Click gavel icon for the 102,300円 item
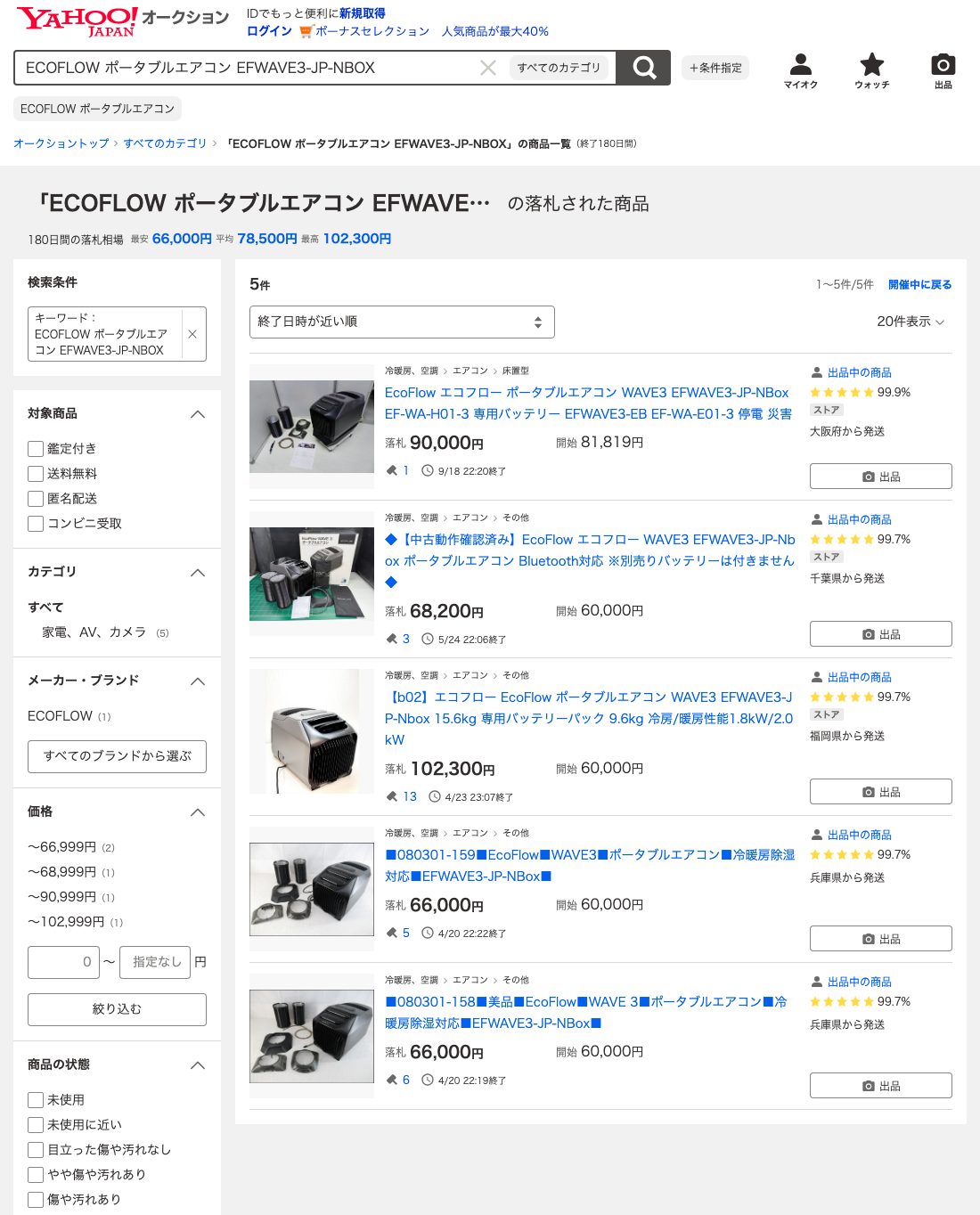 click(391, 796)
